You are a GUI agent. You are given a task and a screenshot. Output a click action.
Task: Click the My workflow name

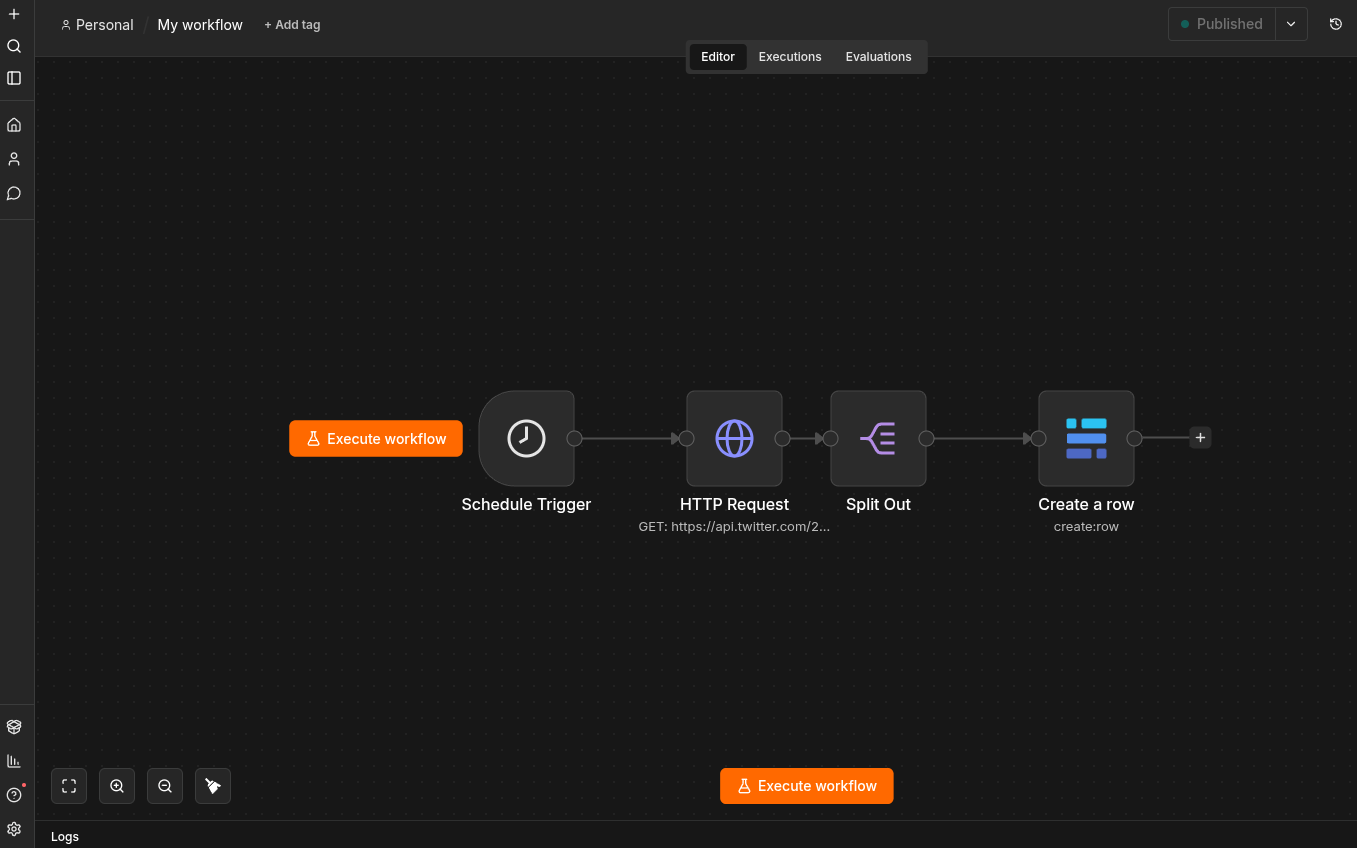point(200,25)
